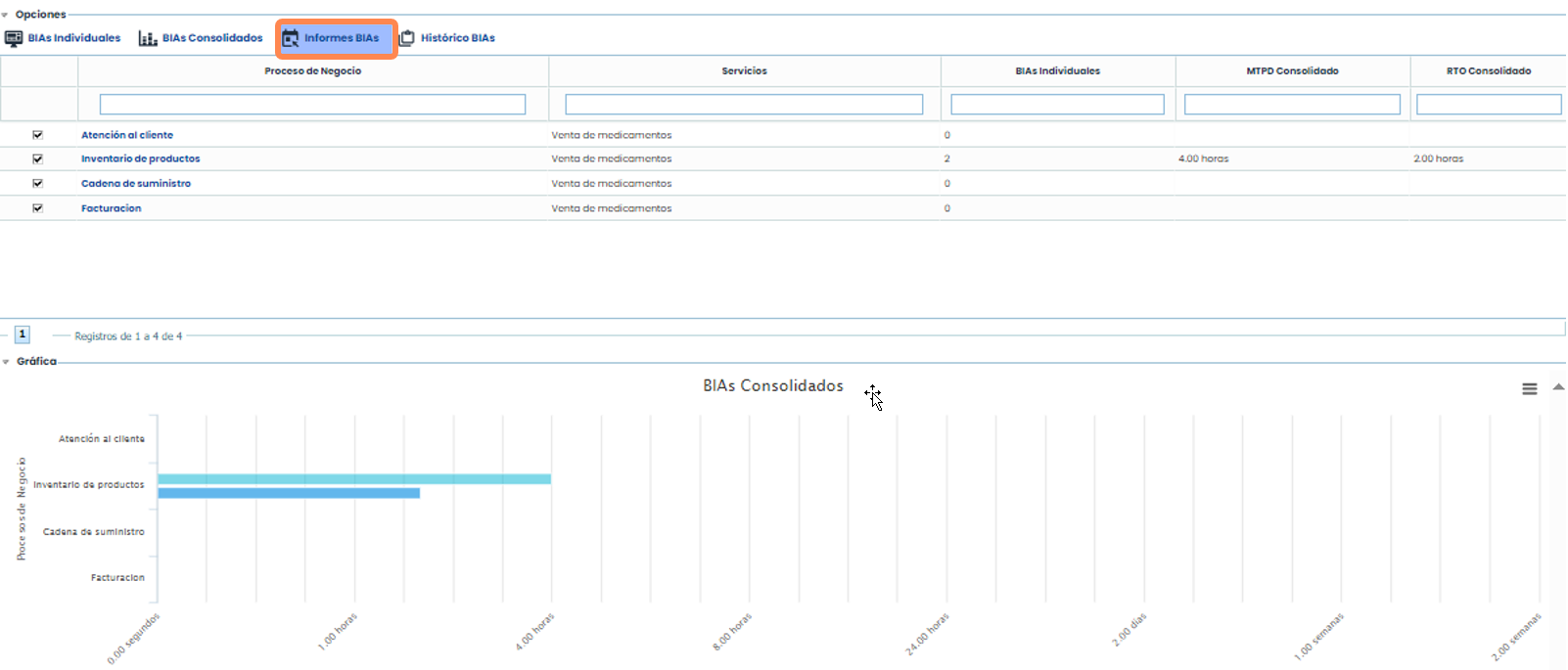Collapse the Gráfica section
The image size is (1568, 670).
(x=6, y=362)
